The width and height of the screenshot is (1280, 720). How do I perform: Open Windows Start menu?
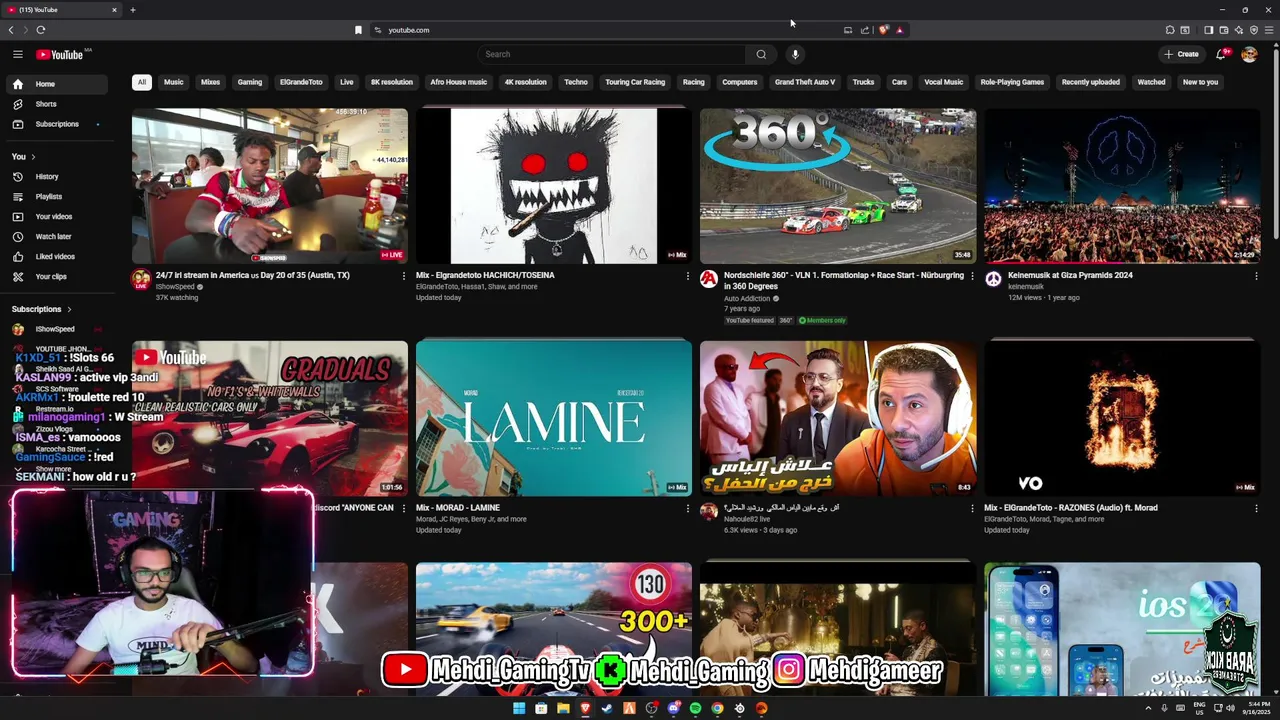[x=519, y=708]
